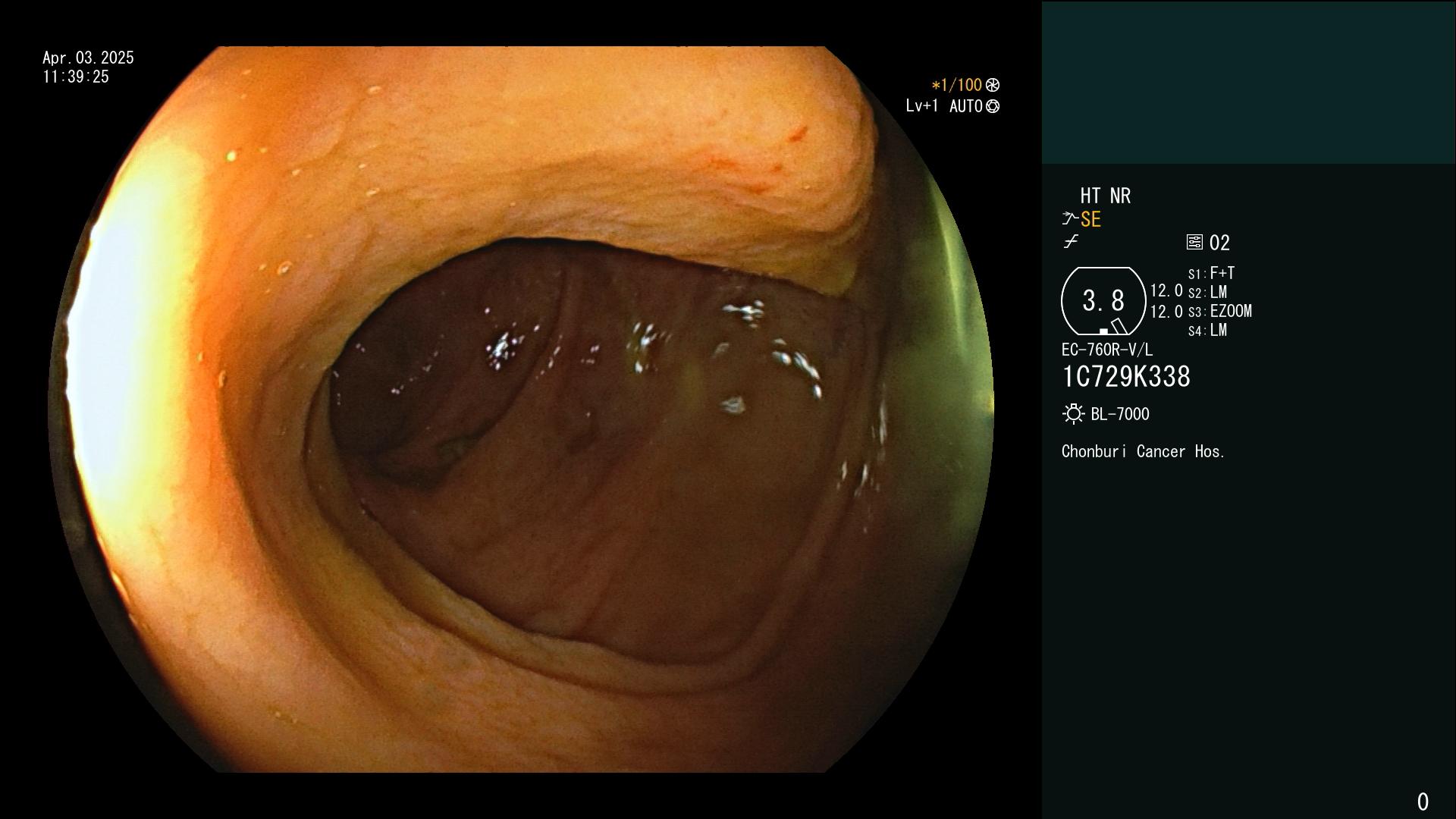Click the AUTO exposure label
The height and width of the screenshot is (819, 1456).
pyautogui.click(x=966, y=106)
